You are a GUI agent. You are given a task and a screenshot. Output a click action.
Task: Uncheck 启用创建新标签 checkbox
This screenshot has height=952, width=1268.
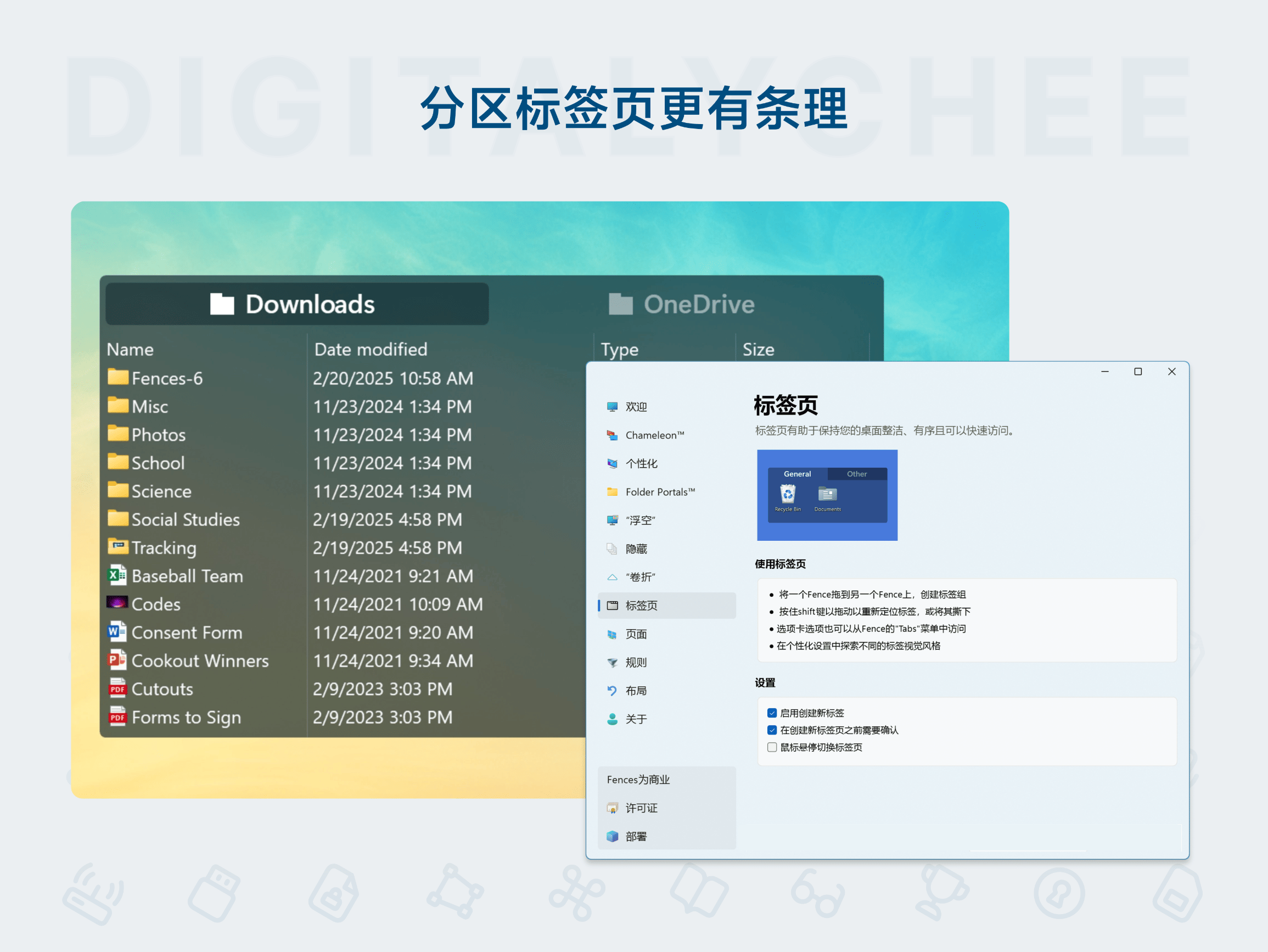772,713
